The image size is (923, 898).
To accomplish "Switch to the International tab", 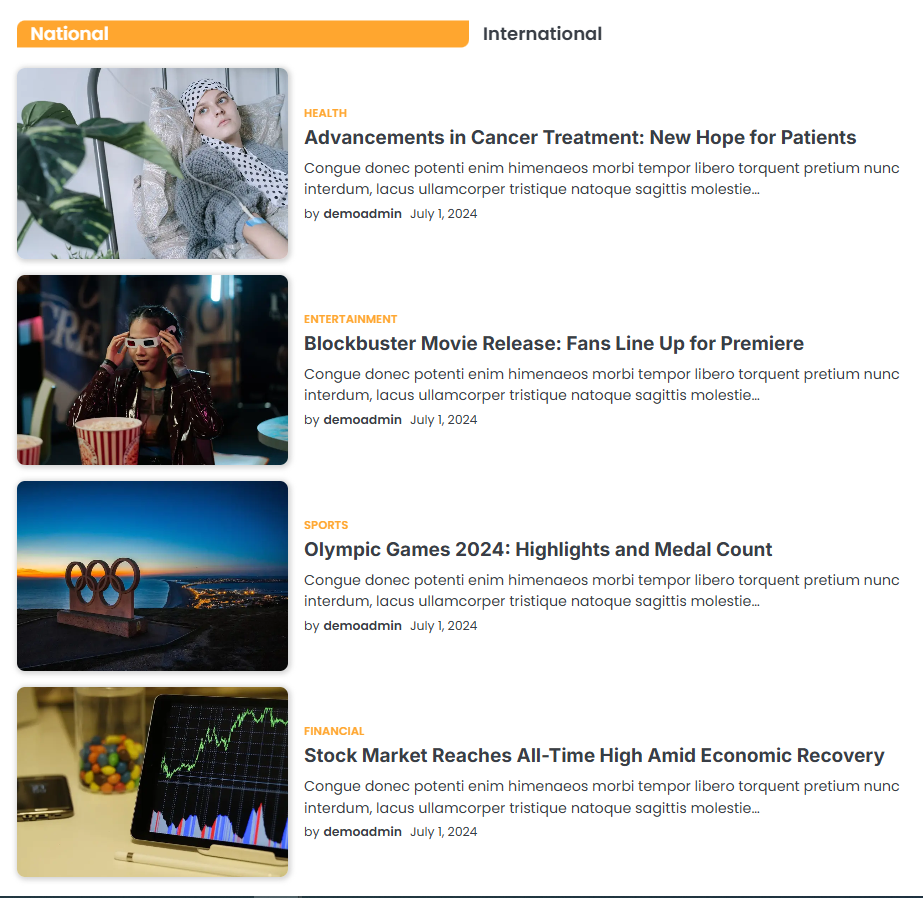I will pos(542,34).
